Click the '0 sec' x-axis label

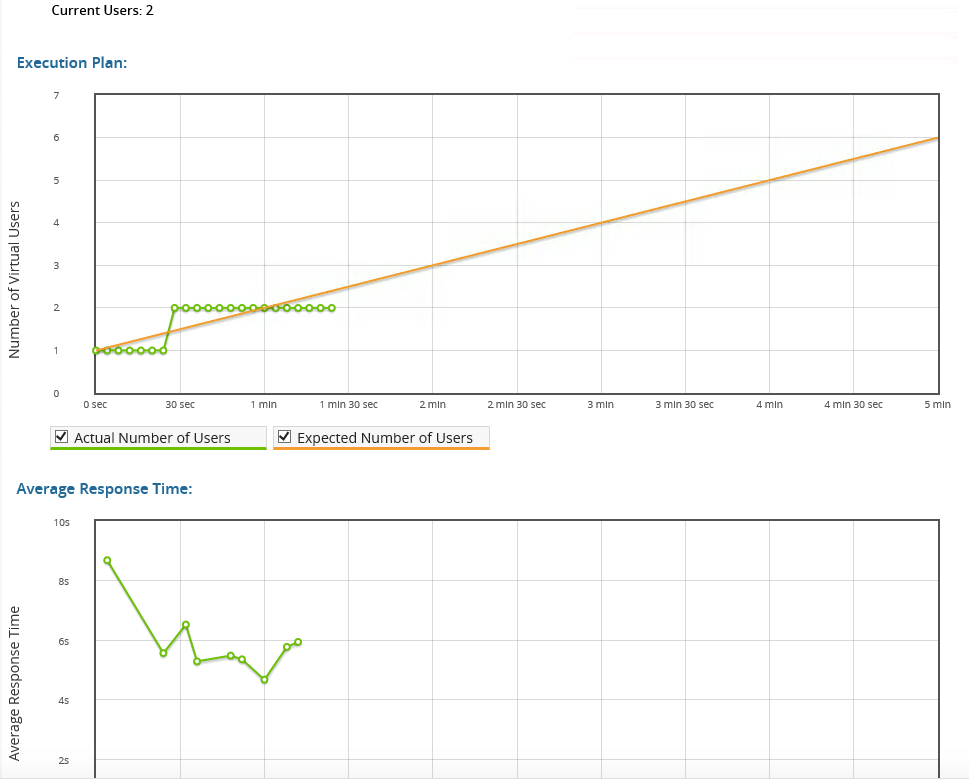[95, 405]
